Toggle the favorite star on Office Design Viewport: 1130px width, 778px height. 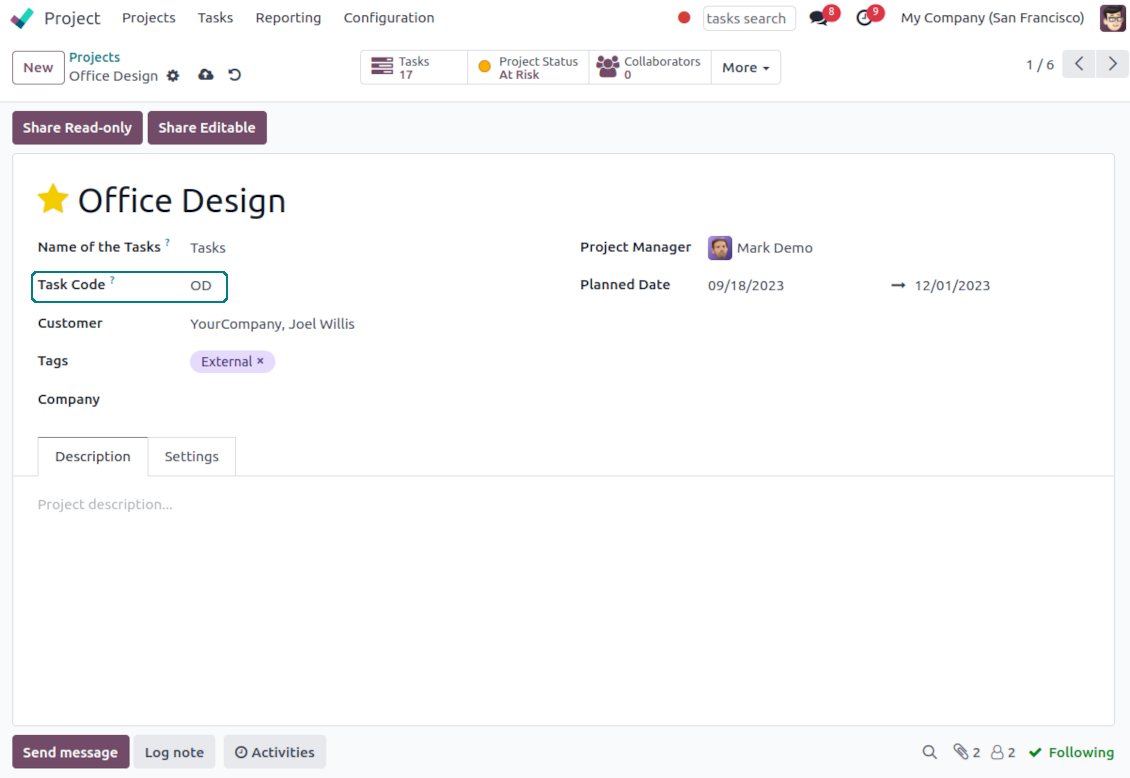pyautogui.click(x=53, y=200)
